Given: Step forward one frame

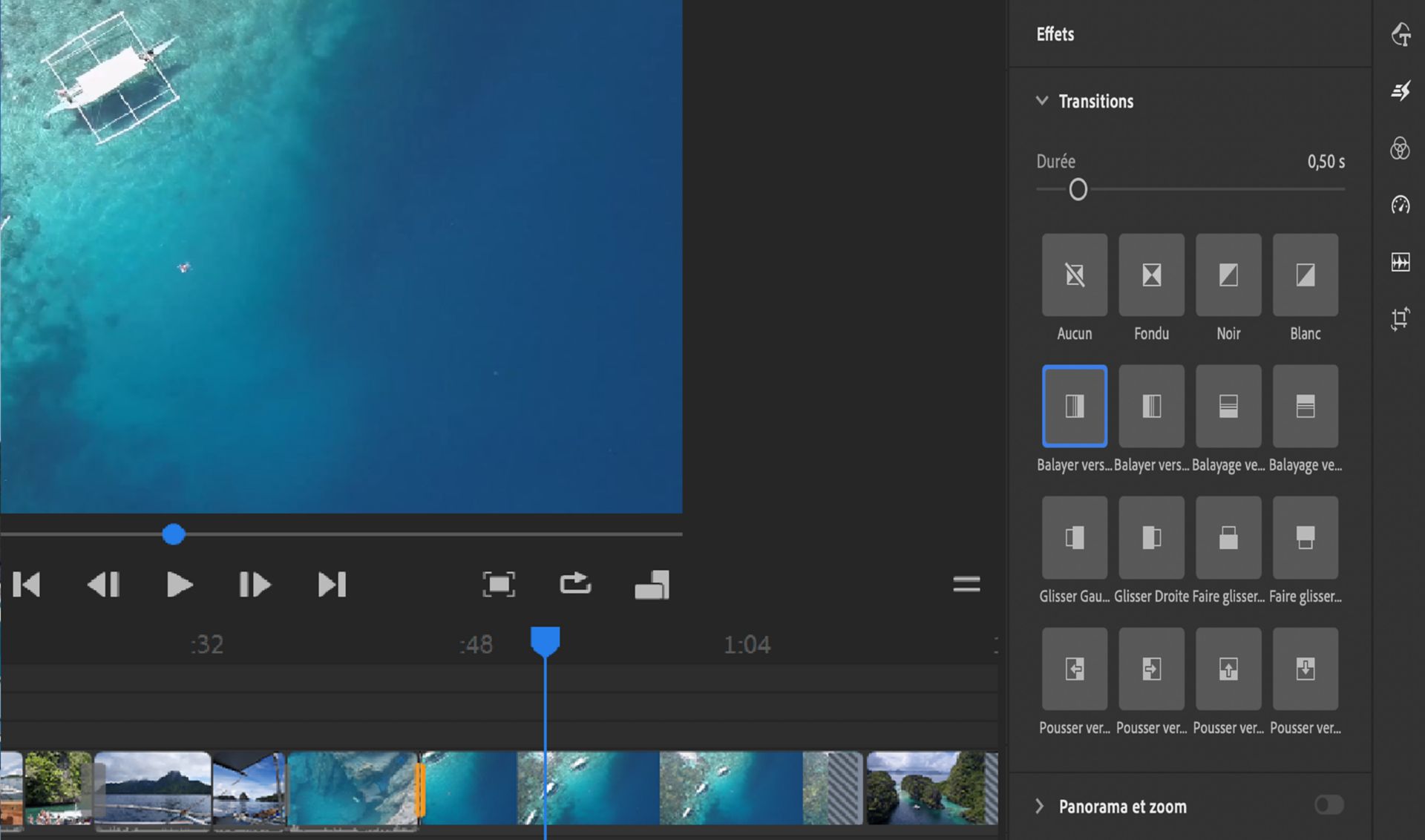Looking at the screenshot, I should coord(255,585).
